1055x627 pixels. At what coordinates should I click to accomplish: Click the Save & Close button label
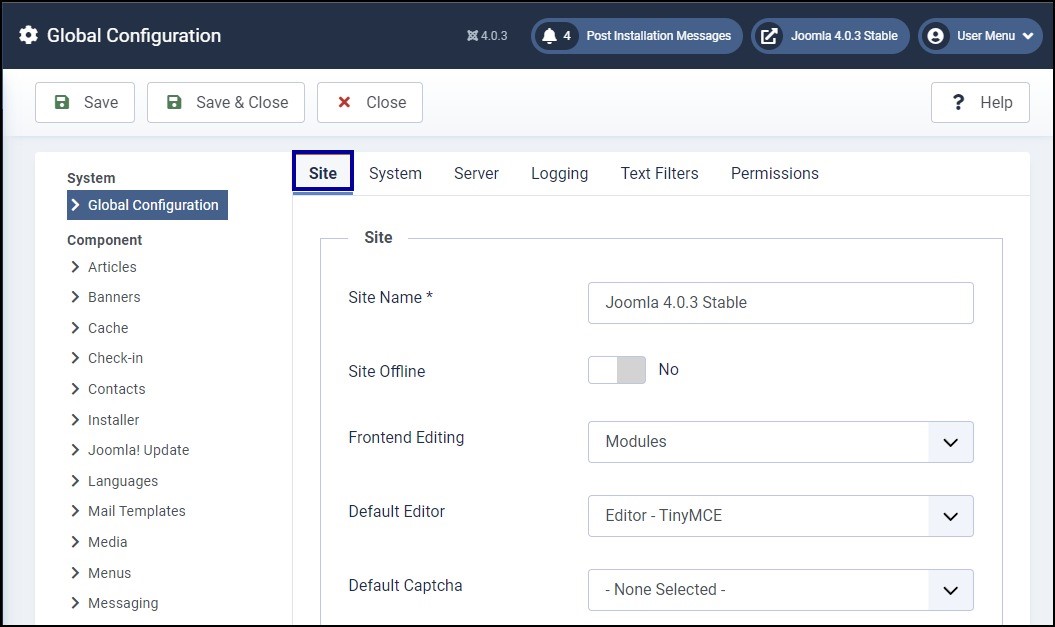(242, 102)
